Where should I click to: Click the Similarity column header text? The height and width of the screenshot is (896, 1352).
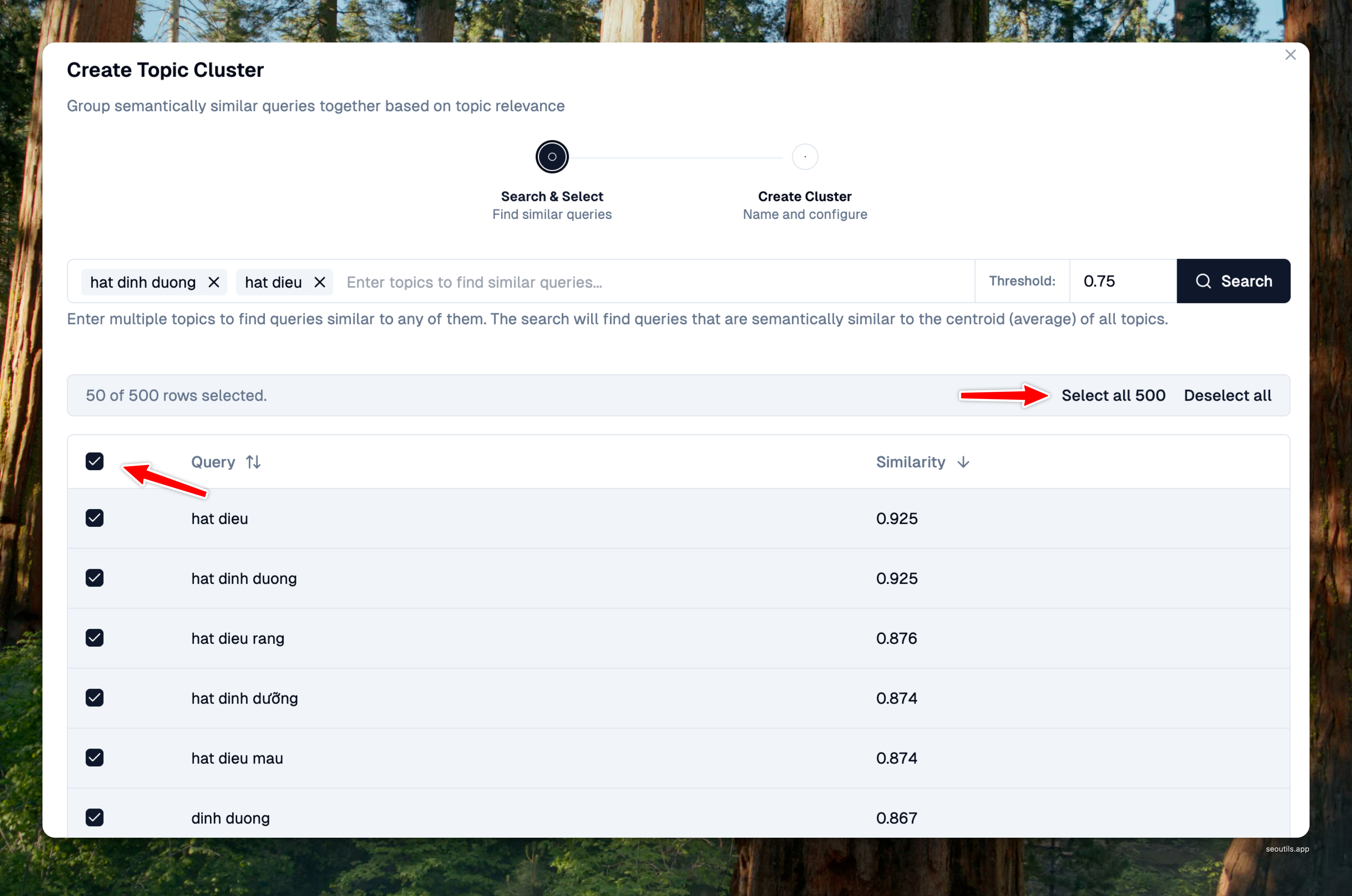coord(910,462)
